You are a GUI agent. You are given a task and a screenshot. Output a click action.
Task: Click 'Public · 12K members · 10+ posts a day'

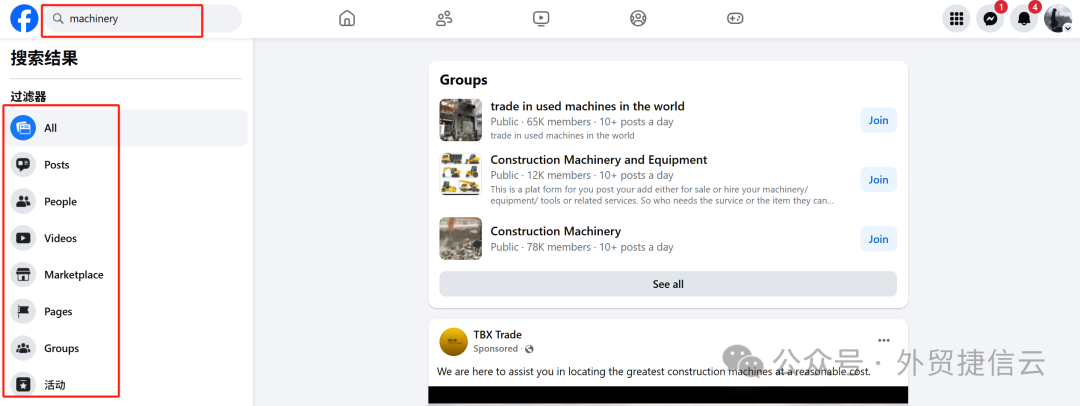pyautogui.click(x=582, y=175)
